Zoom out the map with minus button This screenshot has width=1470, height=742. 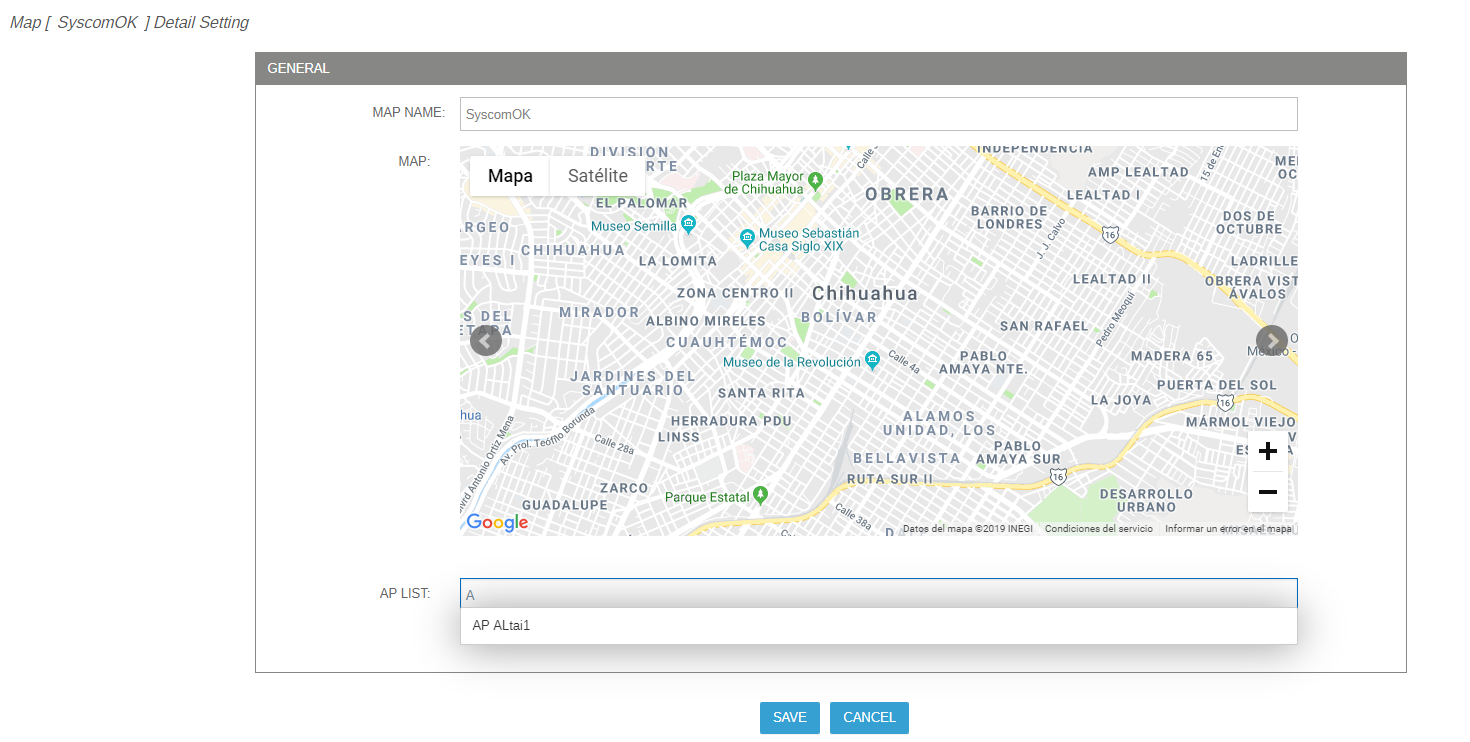click(x=1267, y=492)
